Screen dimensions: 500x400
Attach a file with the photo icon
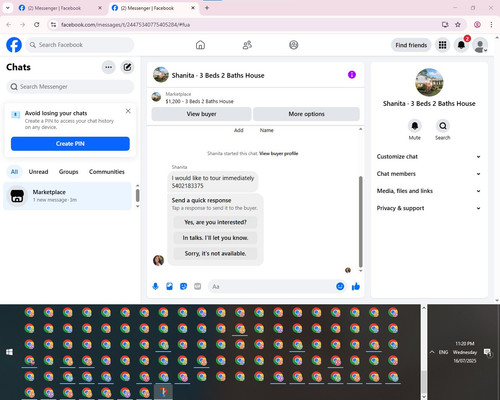tap(169, 286)
